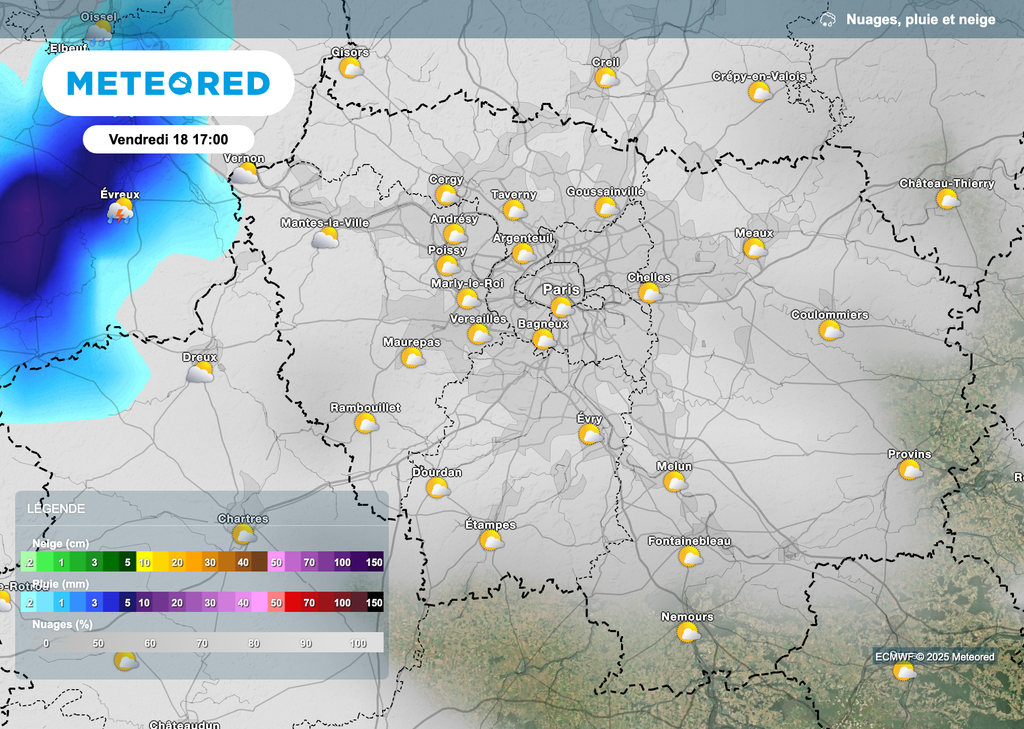Click the Creil weather icon
Image resolution: width=1024 pixels, height=729 pixels.
coord(605,77)
